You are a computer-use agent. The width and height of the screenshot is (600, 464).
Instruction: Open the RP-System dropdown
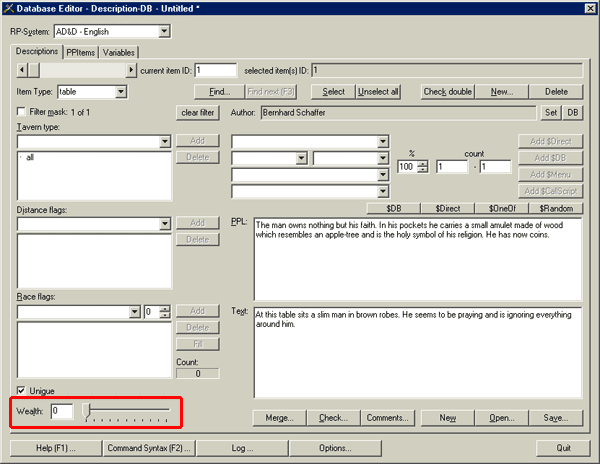[x=163, y=32]
